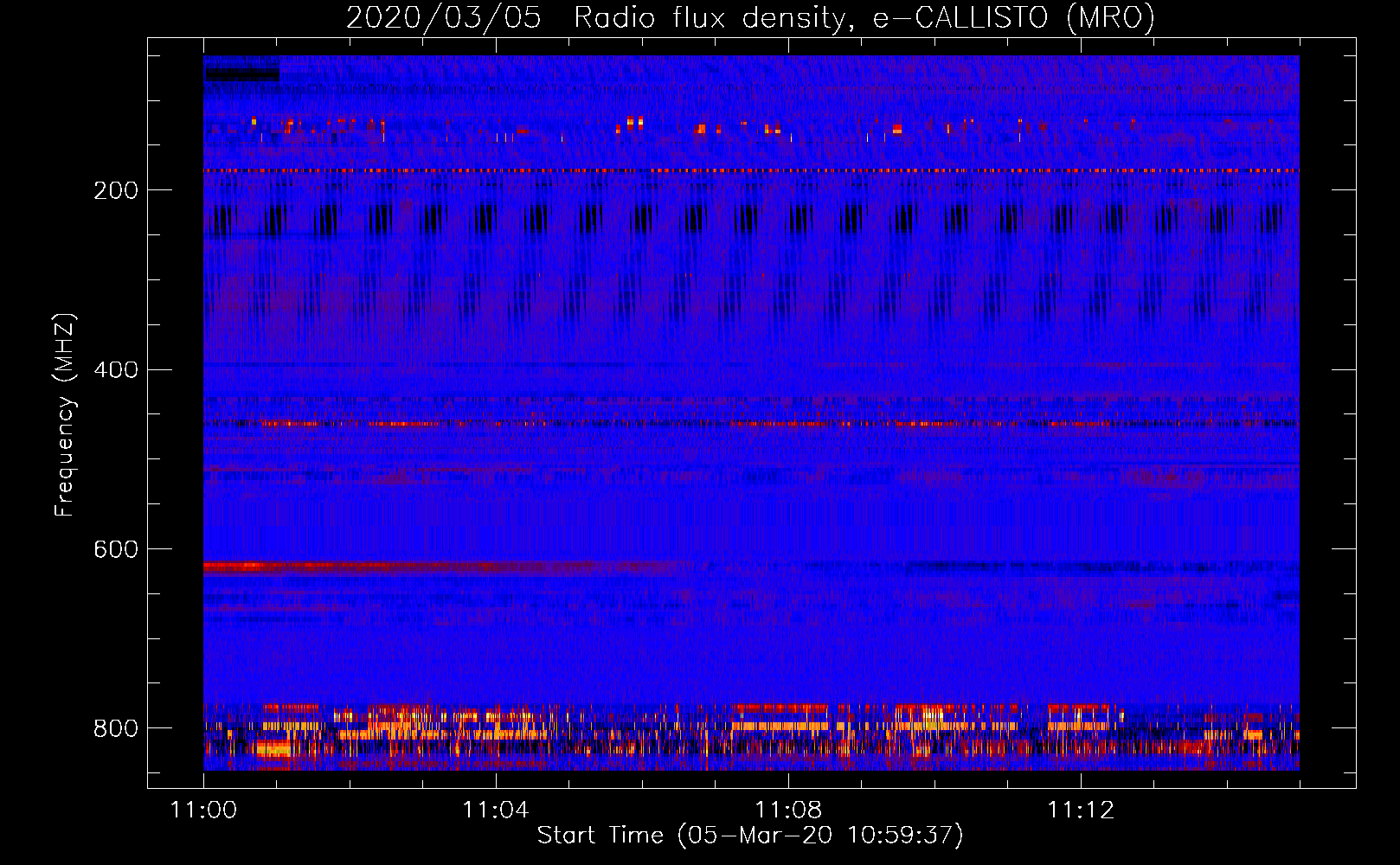Click the 'Start Time (05-Mar-20 10:59:37)' label
The image size is (1400, 865).
750,836
